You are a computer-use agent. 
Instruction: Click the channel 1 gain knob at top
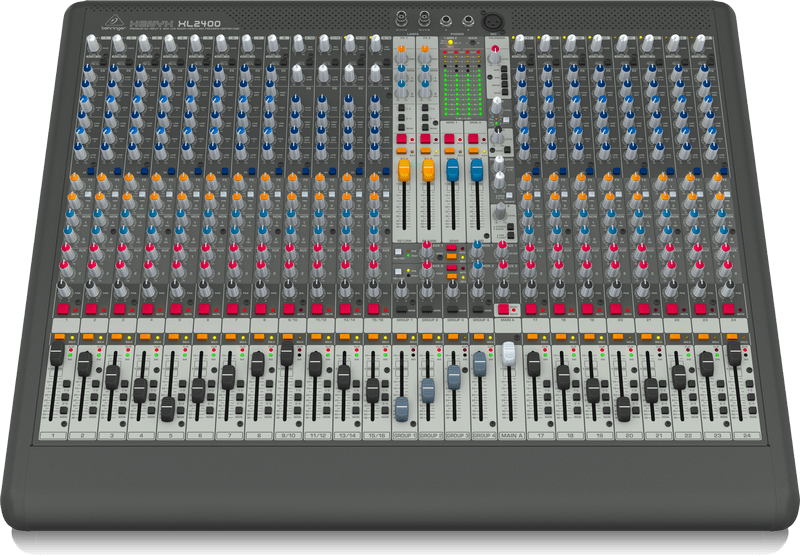pyautogui.click(x=93, y=41)
